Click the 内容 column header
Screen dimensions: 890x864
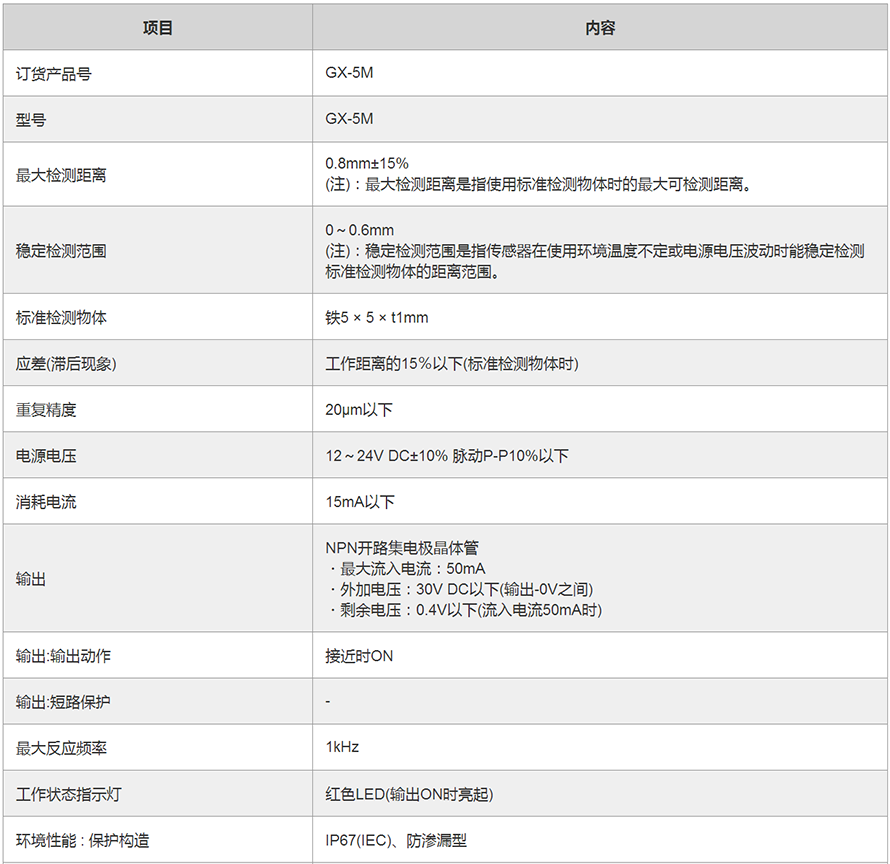(x=600, y=28)
